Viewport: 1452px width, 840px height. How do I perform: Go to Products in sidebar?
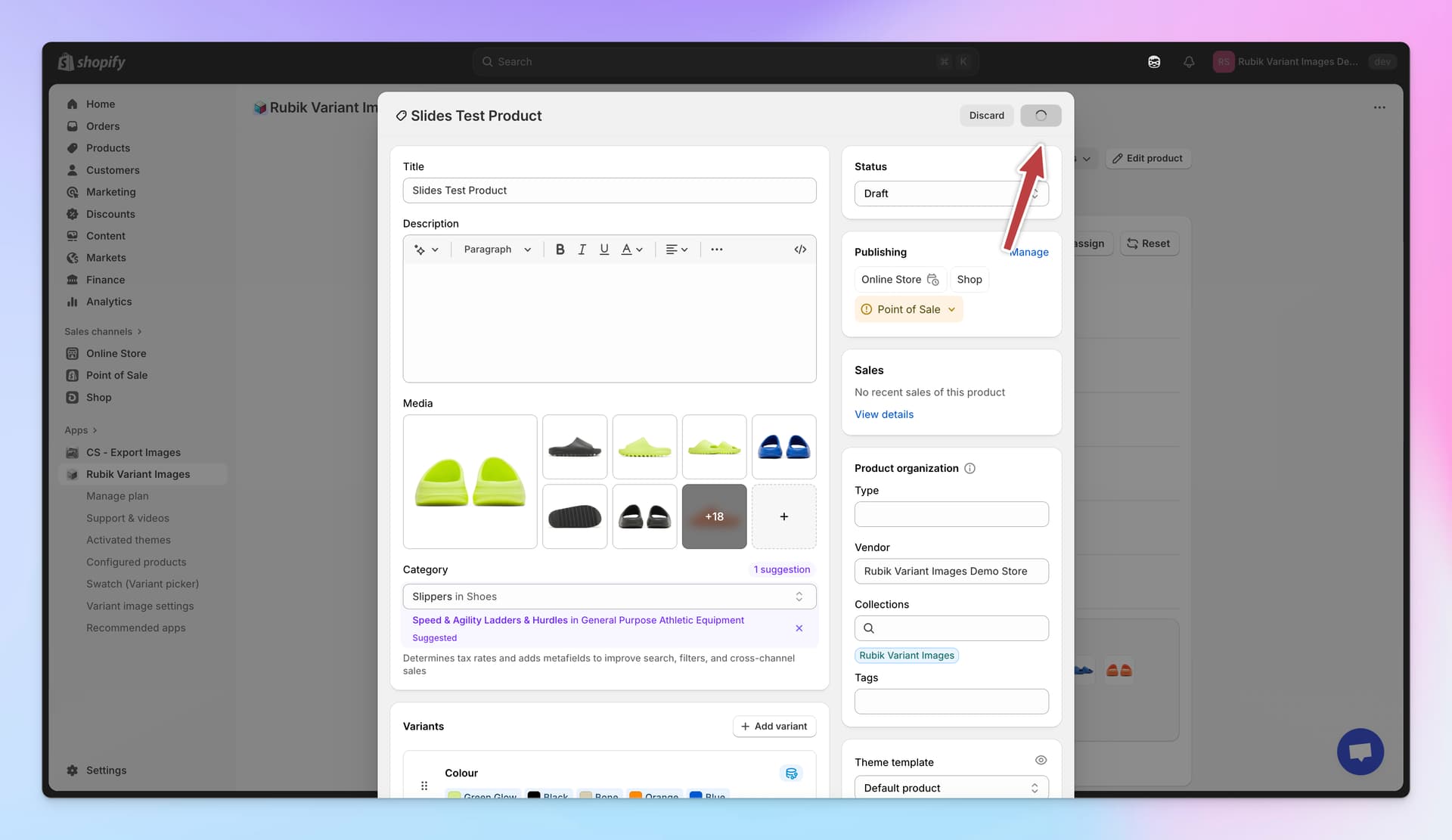(107, 148)
